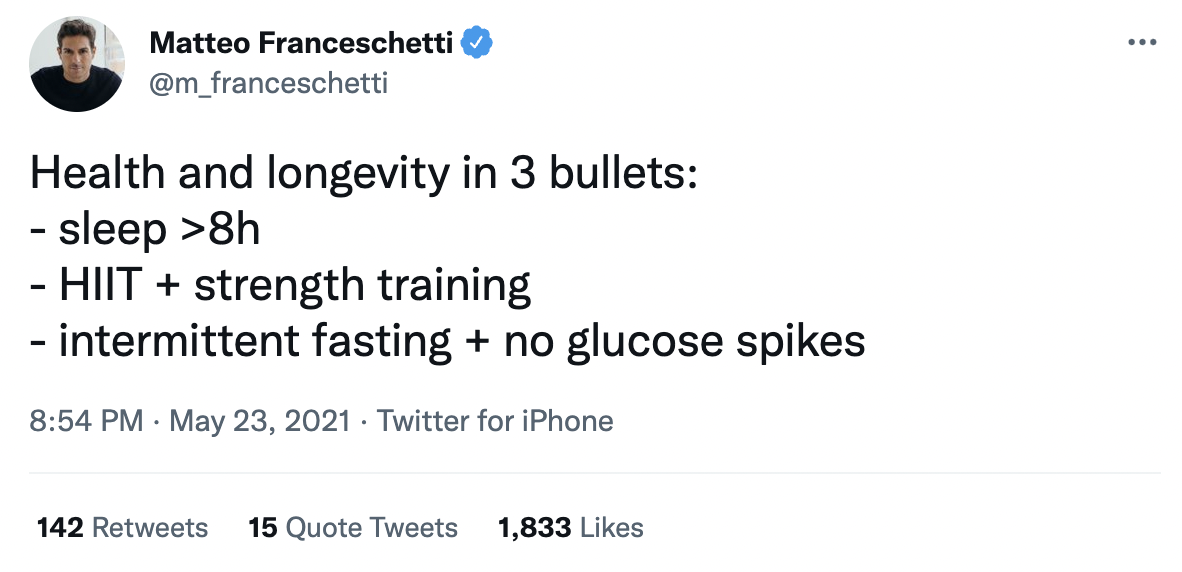Open the 'Twitter for iPhone' source link

[x=495, y=421]
